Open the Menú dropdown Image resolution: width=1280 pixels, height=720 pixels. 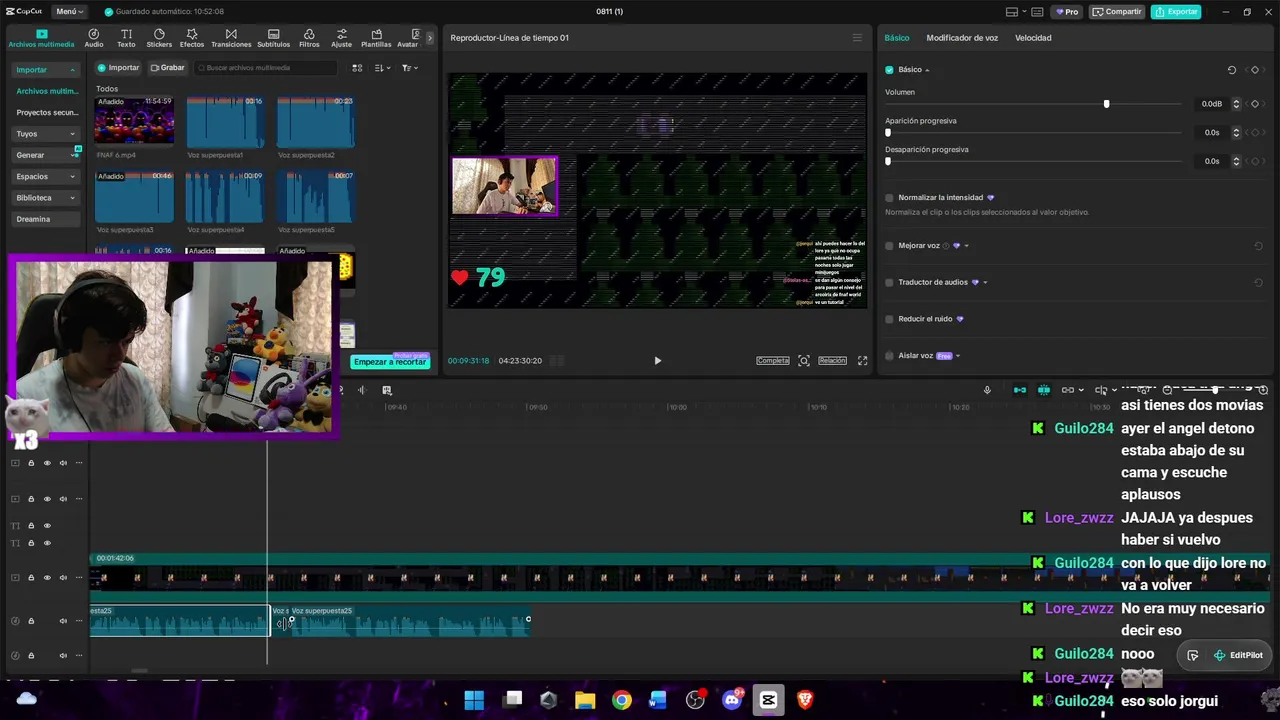click(69, 12)
